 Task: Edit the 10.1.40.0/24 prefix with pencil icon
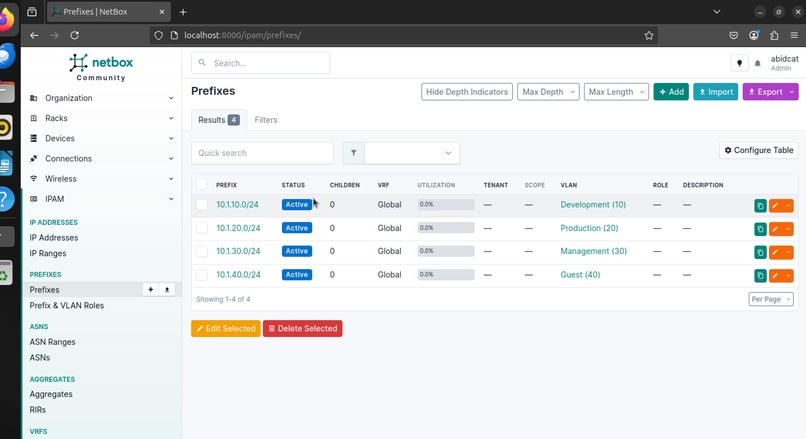(x=775, y=276)
